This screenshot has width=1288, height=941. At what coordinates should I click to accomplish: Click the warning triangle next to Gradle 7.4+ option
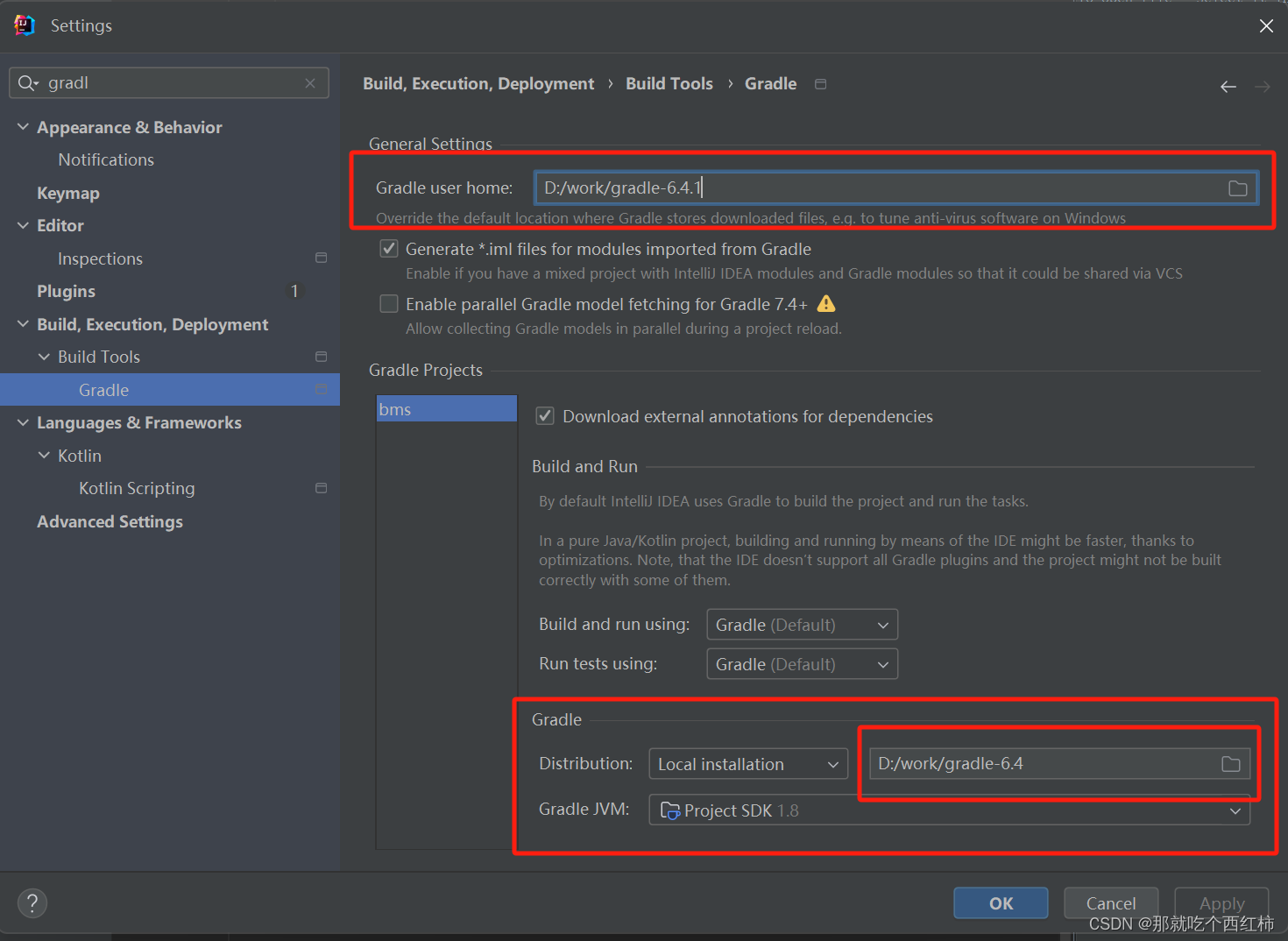(826, 303)
